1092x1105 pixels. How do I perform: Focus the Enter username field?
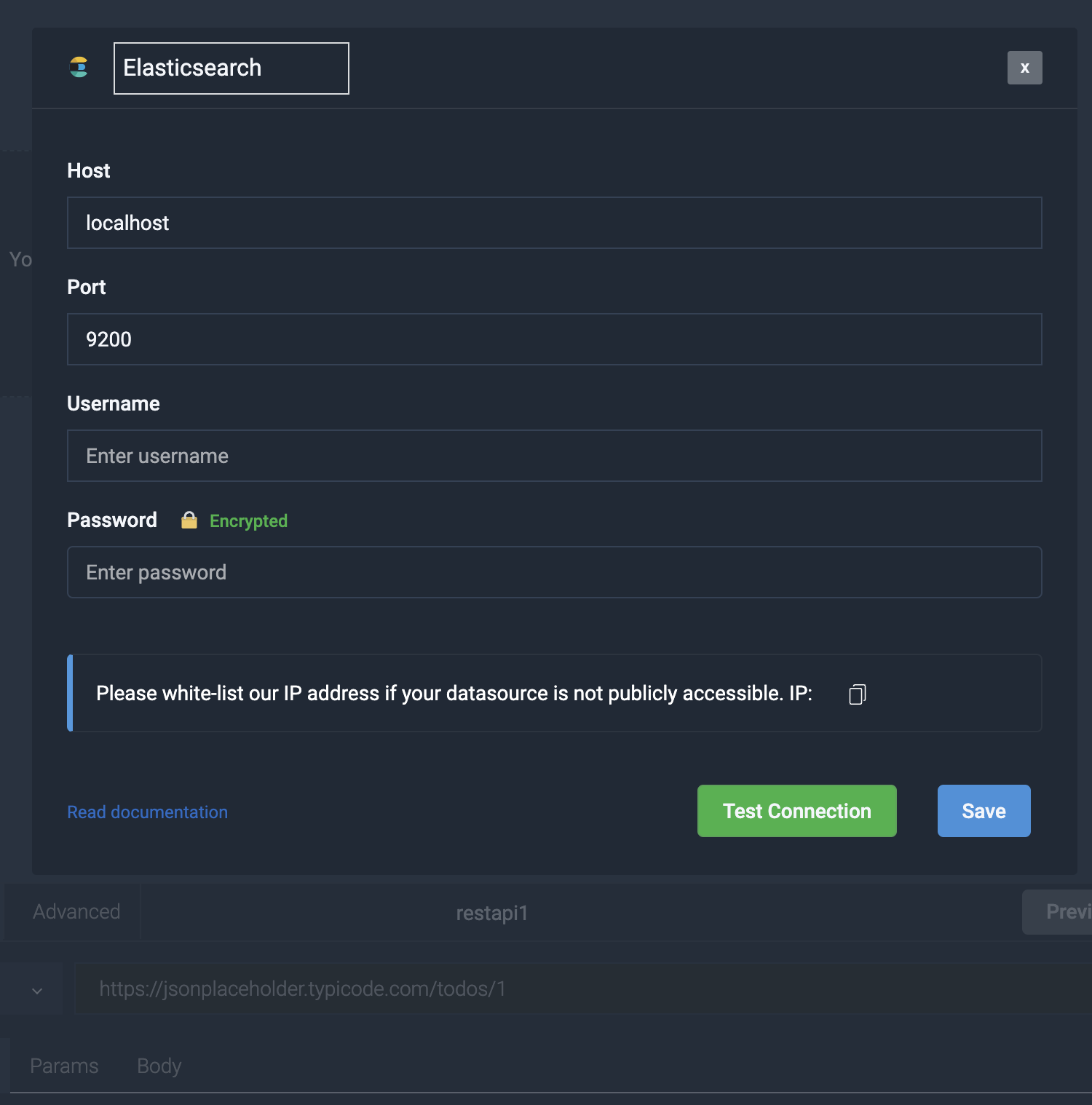554,456
